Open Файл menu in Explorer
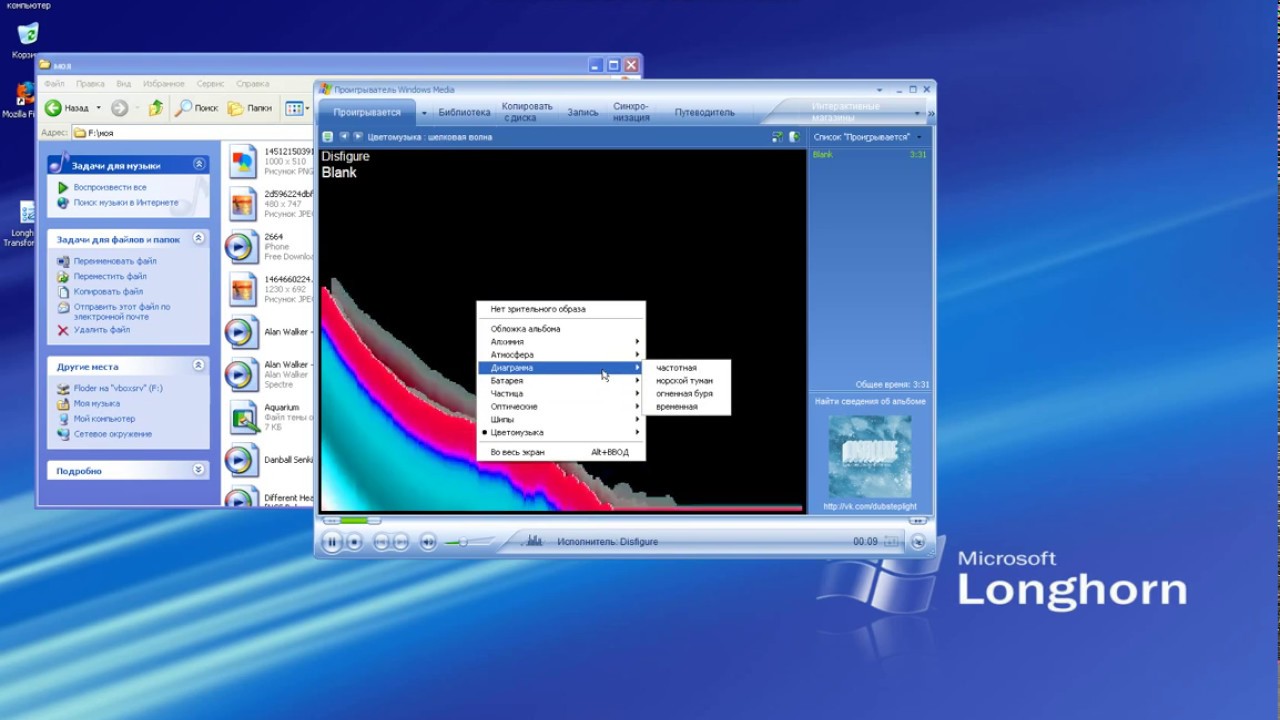The height and width of the screenshot is (720, 1280). (54, 84)
